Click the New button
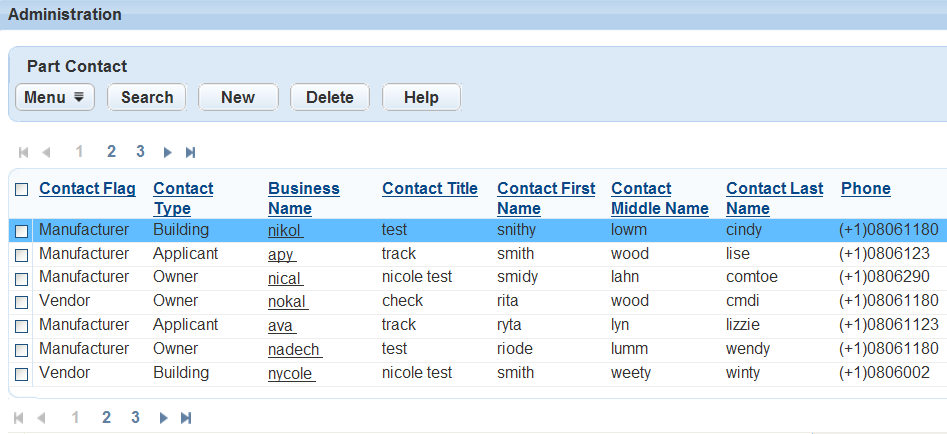 [x=238, y=97]
